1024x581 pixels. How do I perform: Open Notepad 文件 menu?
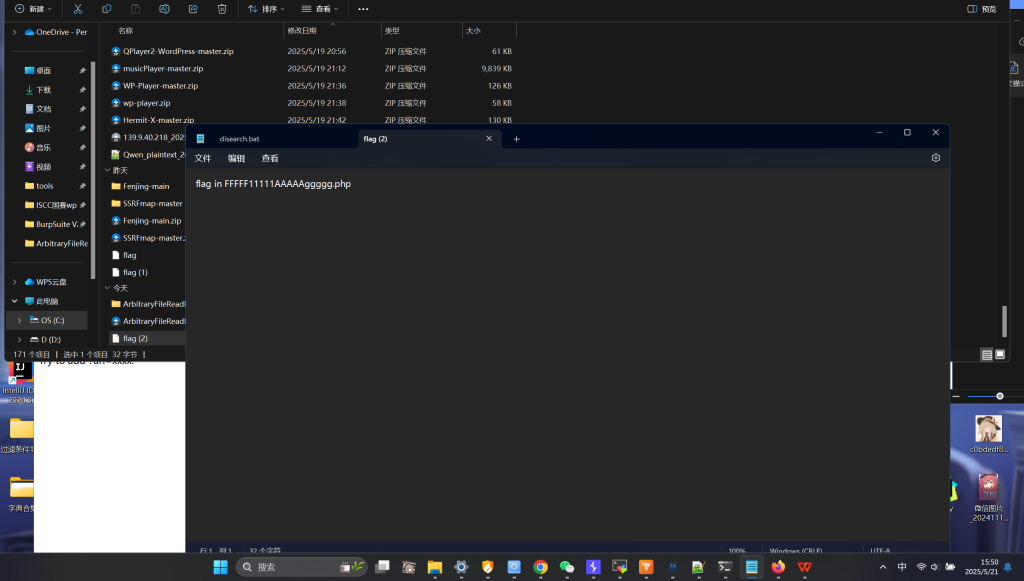203,159
